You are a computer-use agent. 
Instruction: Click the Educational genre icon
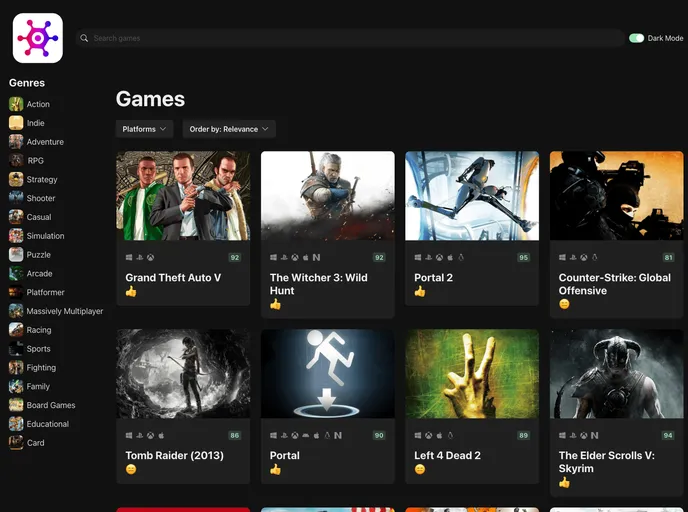click(16, 424)
